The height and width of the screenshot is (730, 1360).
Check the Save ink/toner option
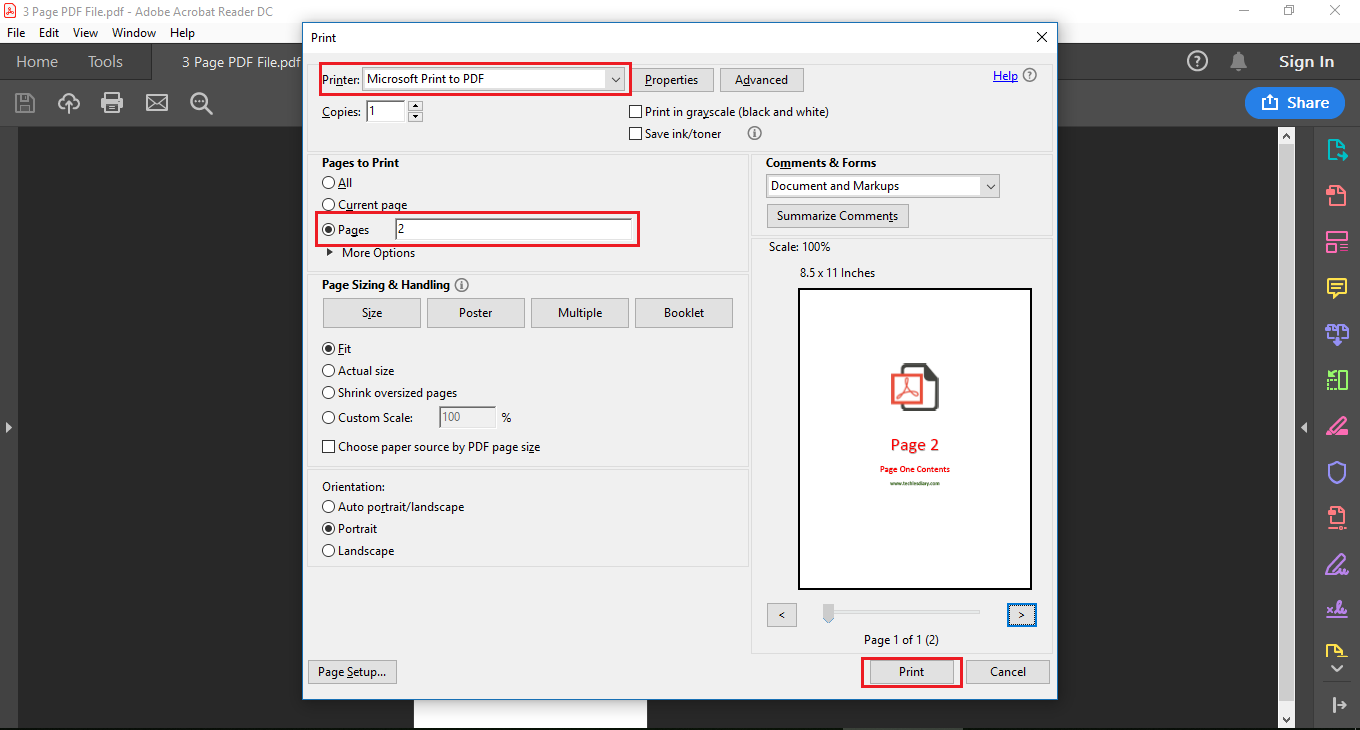(635, 134)
